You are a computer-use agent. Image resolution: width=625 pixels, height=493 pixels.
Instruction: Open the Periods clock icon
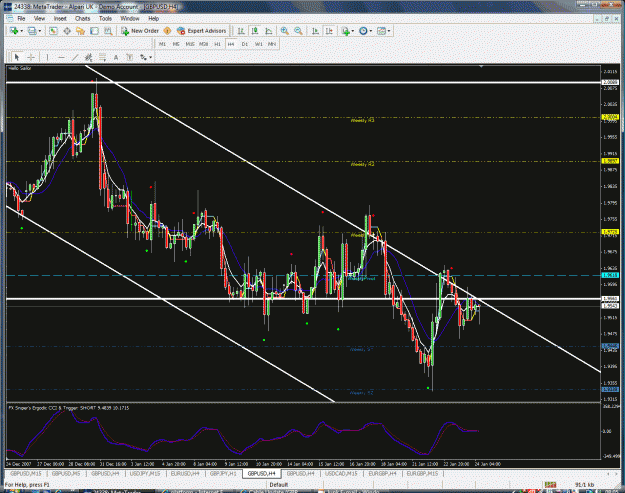[x=363, y=31]
